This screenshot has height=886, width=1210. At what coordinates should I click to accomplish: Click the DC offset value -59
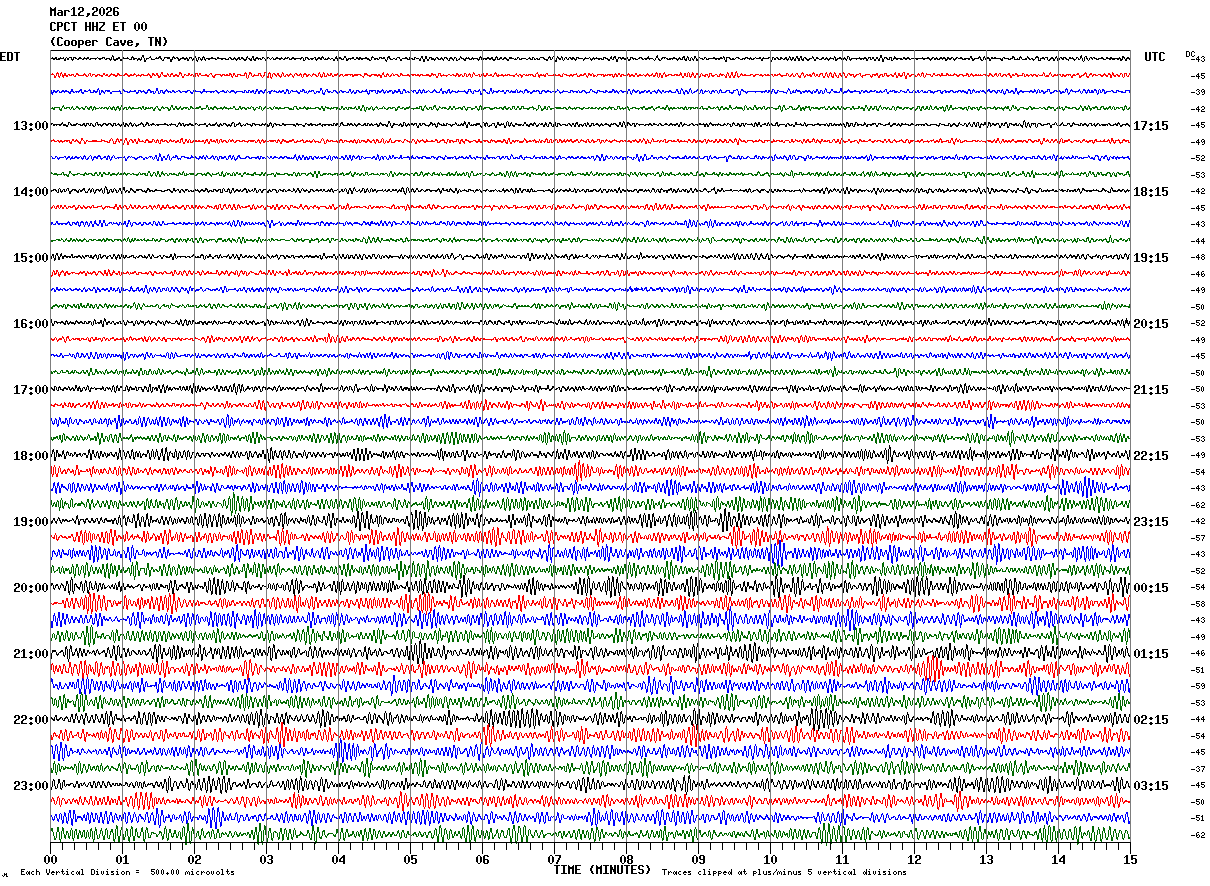click(1197, 686)
